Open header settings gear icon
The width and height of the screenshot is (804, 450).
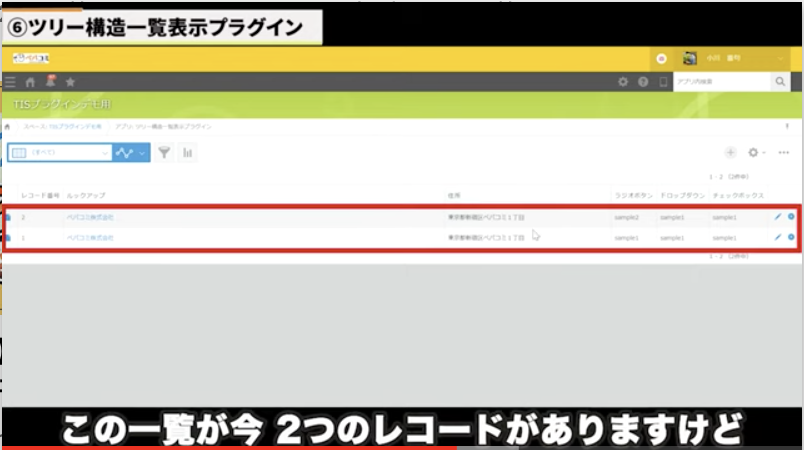point(623,82)
